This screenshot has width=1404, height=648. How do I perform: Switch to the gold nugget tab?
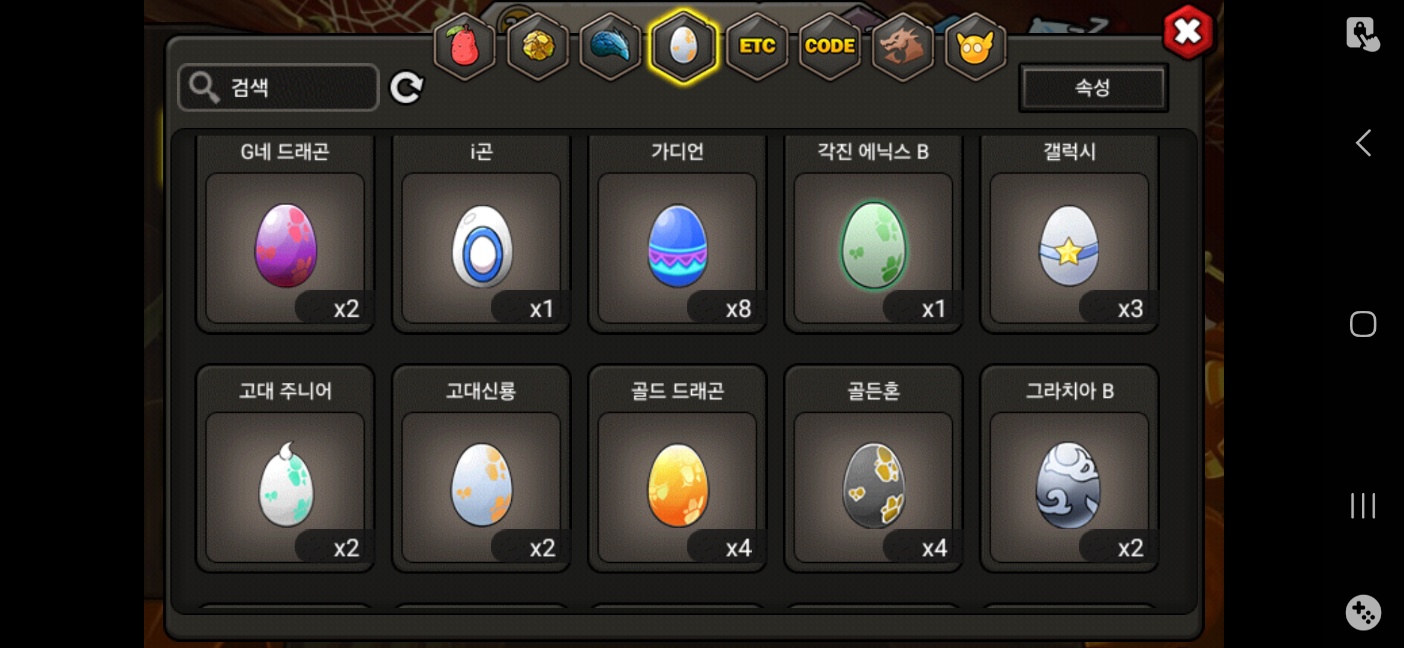click(538, 47)
